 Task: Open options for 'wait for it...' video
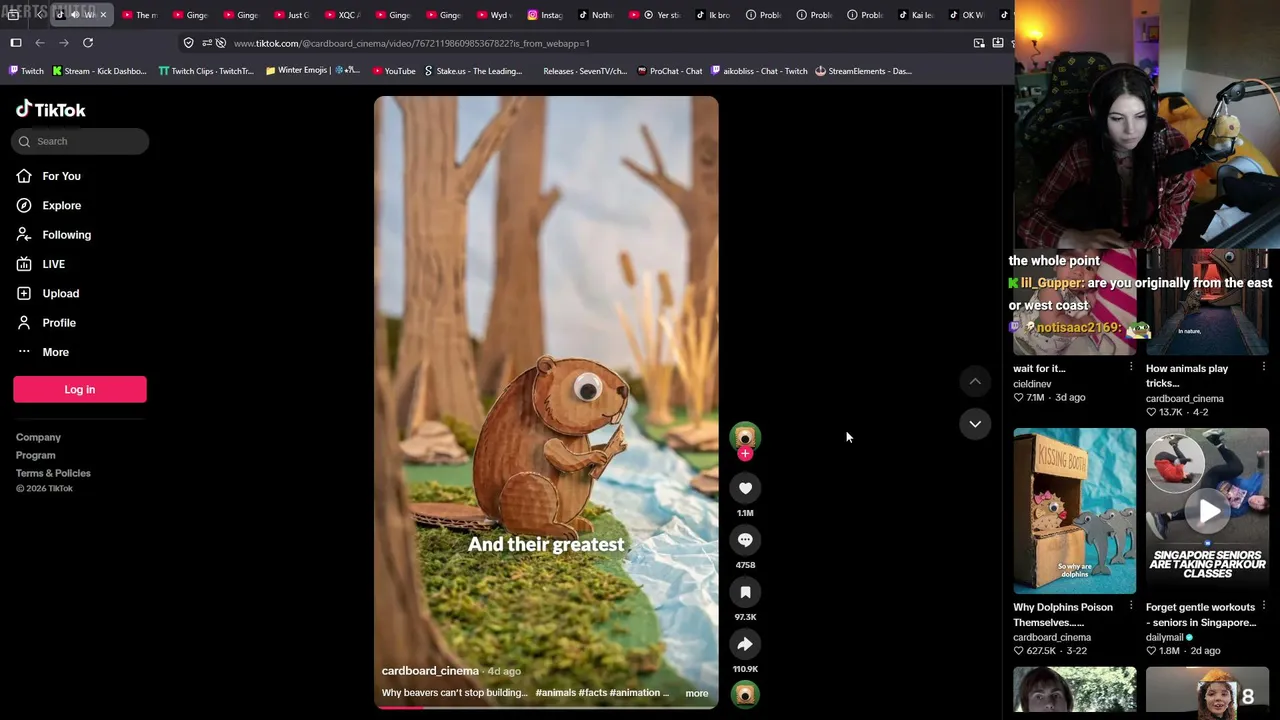click(1131, 367)
